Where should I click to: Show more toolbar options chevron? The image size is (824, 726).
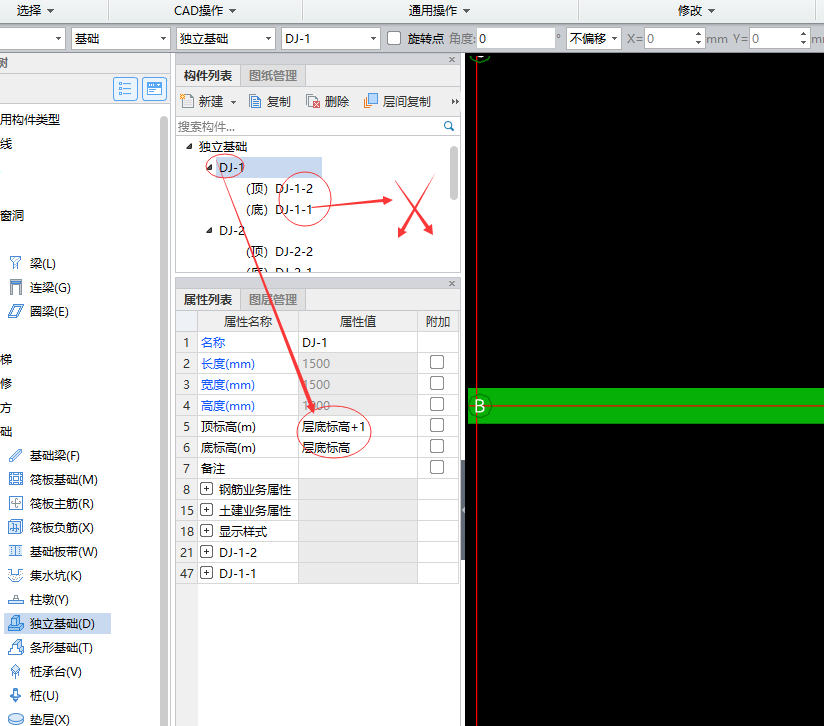[455, 101]
